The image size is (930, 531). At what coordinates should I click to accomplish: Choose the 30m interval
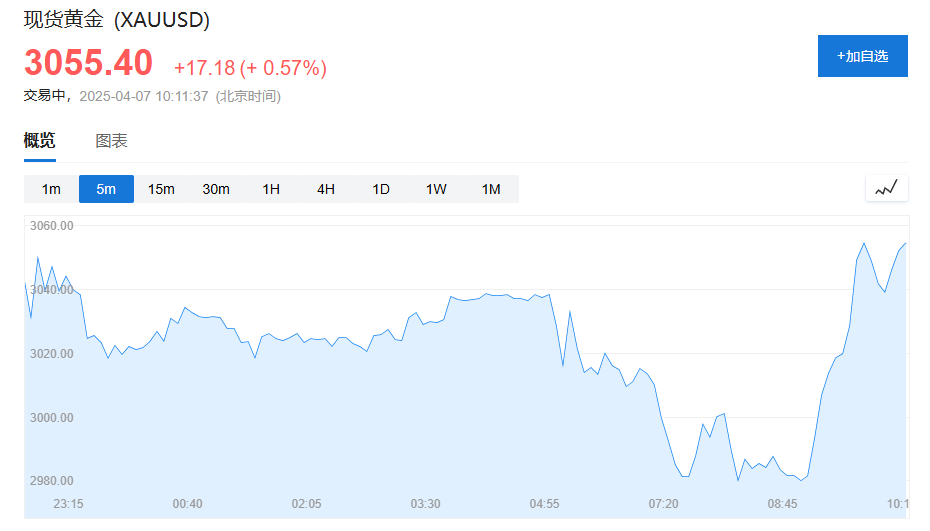[x=216, y=189]
